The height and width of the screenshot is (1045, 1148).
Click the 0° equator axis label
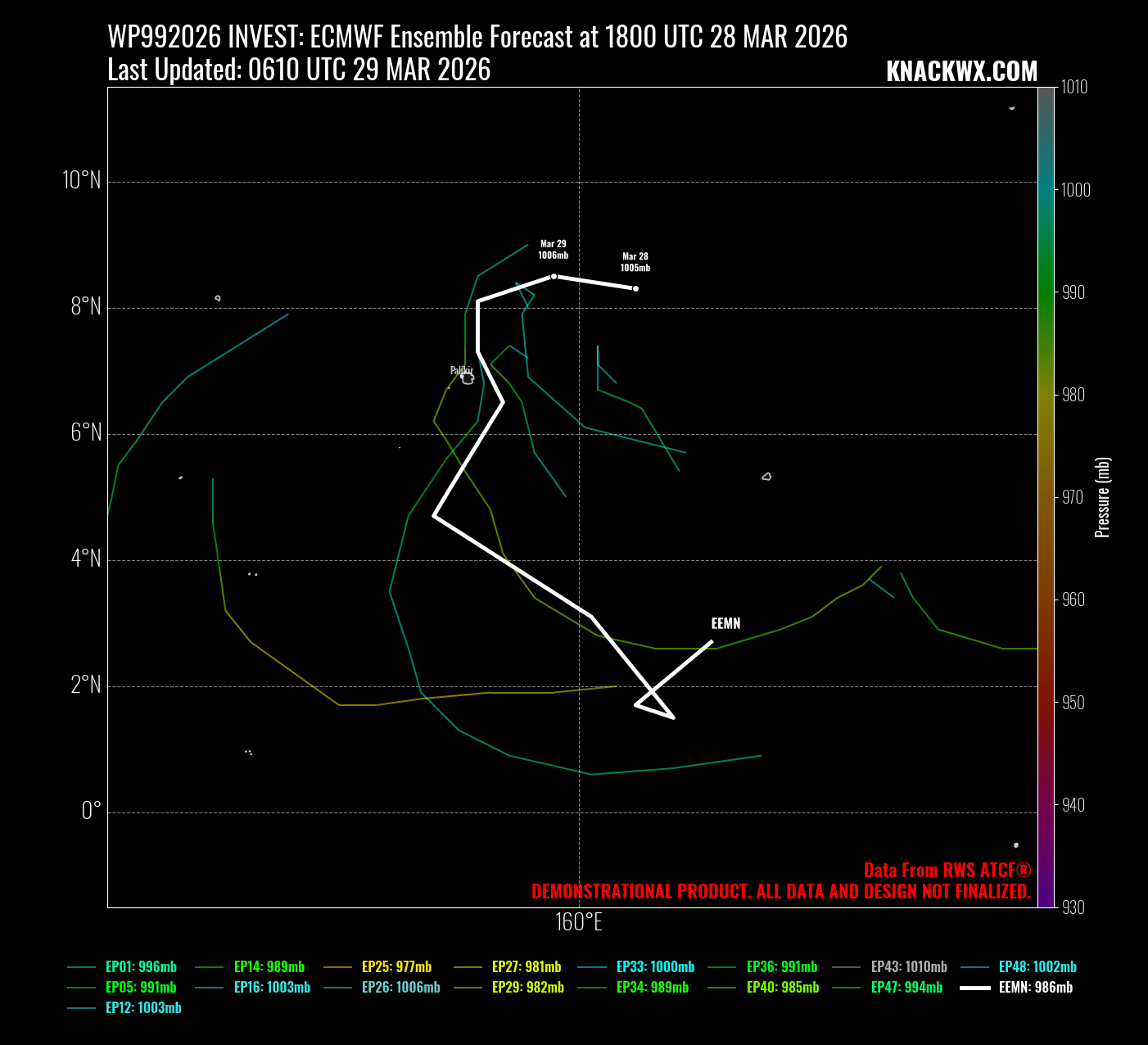pos(92,811)
